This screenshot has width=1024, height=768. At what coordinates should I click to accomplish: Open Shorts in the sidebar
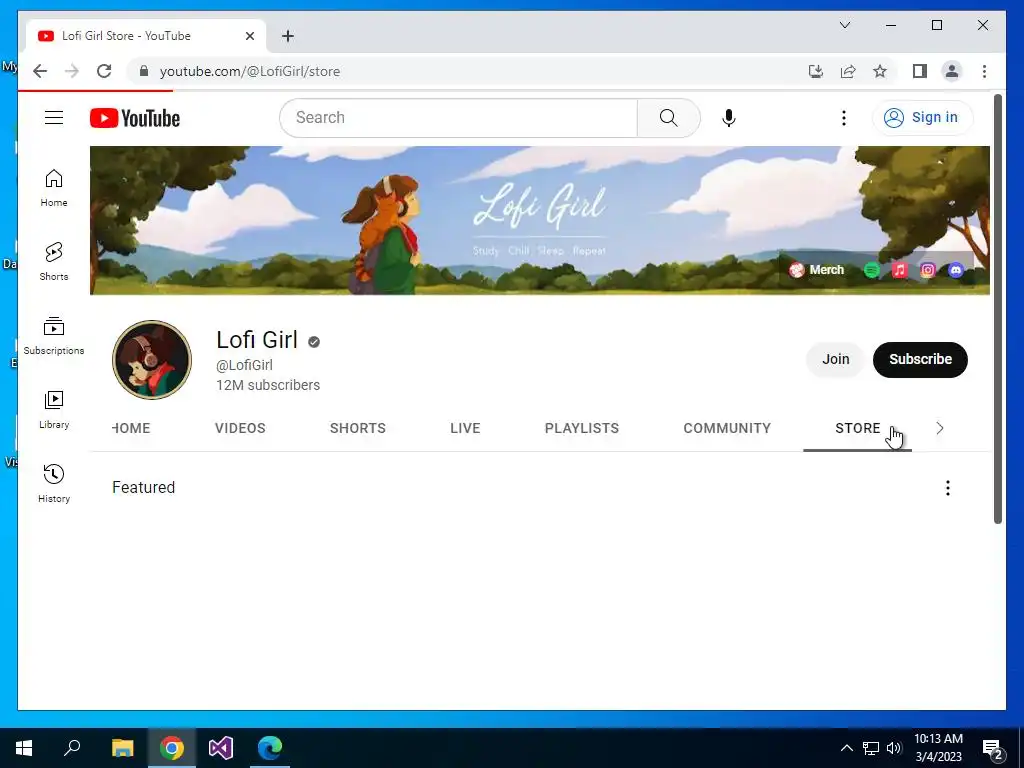54,262
